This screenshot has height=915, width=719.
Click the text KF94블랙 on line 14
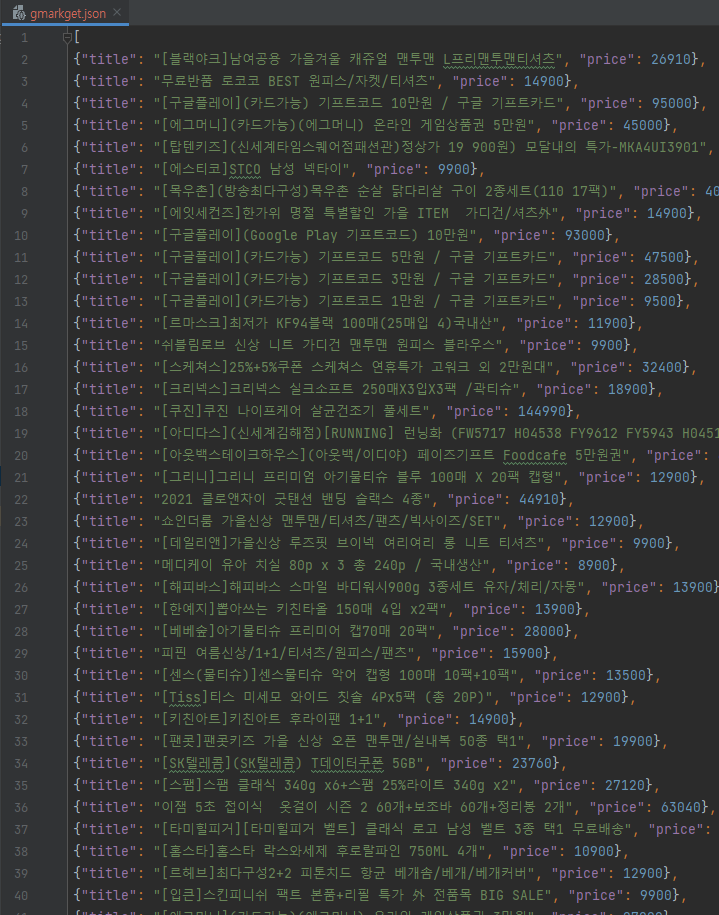pos(305,323)
